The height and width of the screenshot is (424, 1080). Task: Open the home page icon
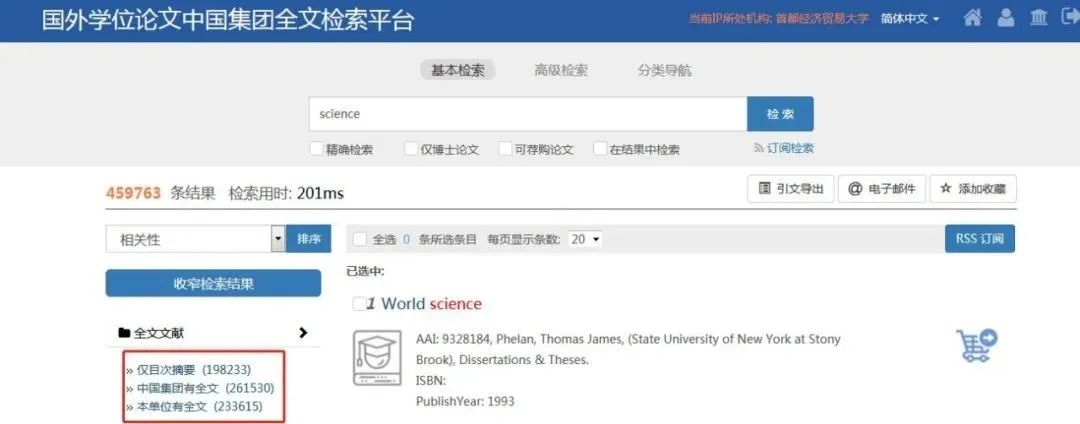[973, 19]
